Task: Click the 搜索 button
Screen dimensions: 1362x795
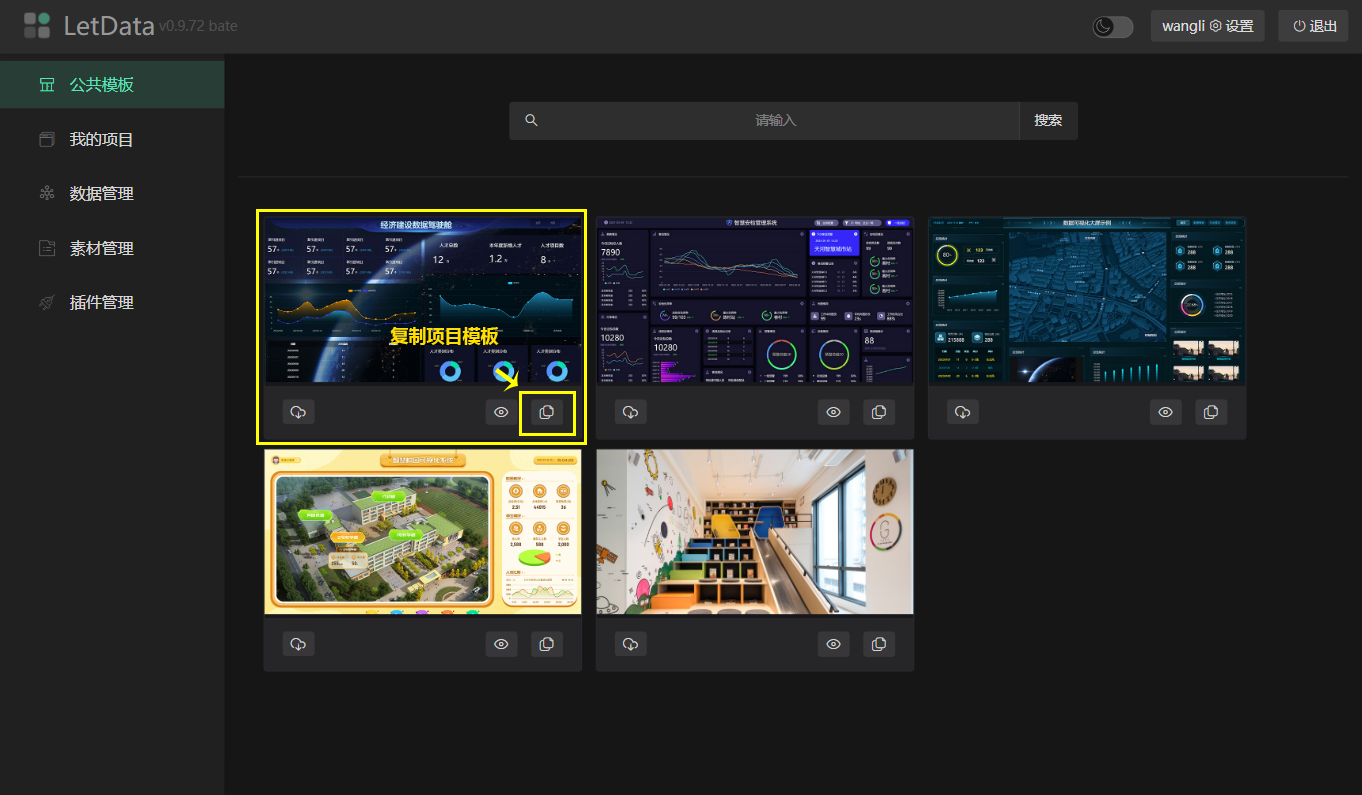Action: click(x=1048, y=120)
